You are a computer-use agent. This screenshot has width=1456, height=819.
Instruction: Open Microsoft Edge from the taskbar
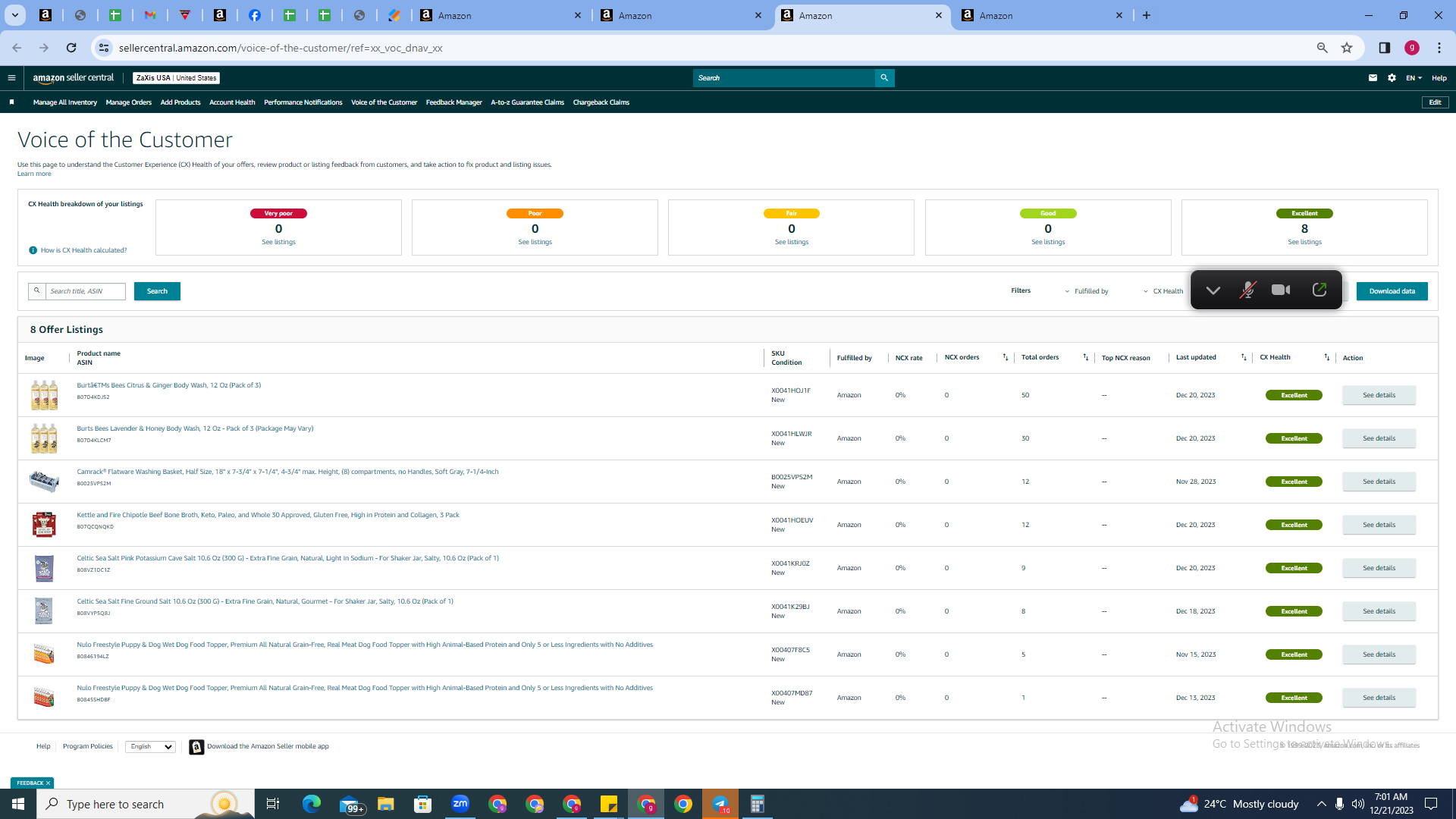click(x=312, y=804)
